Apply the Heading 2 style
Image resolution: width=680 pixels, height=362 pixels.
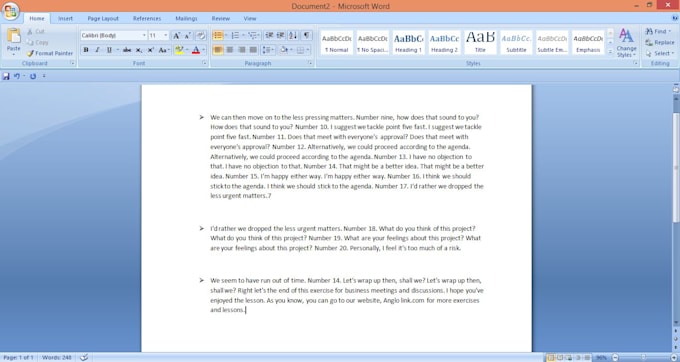pos(444,42)
